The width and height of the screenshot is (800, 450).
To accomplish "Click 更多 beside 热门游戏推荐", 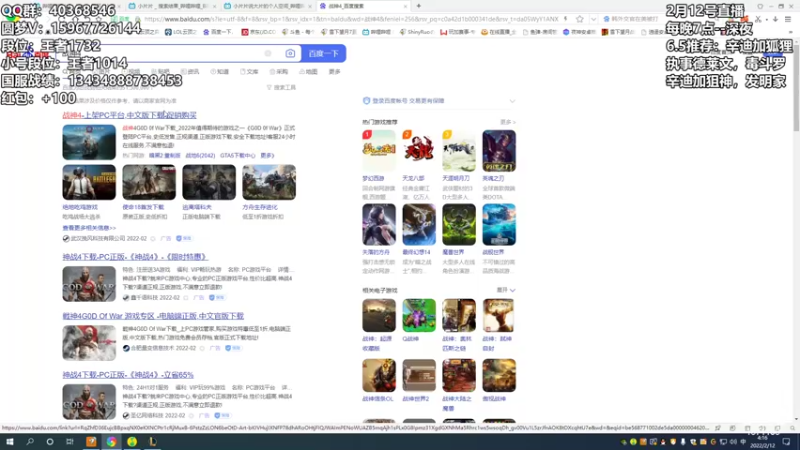I will tap(508, 122).
